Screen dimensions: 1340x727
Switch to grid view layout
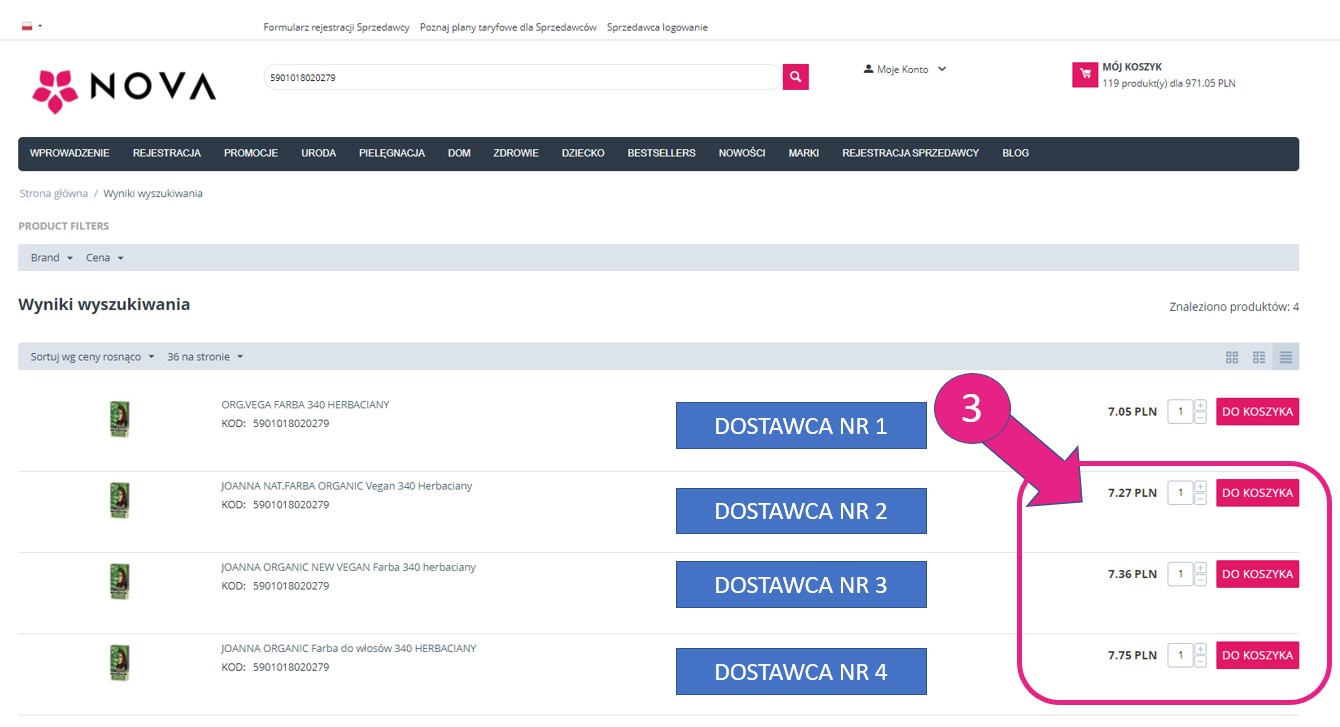pos(1232,357)
